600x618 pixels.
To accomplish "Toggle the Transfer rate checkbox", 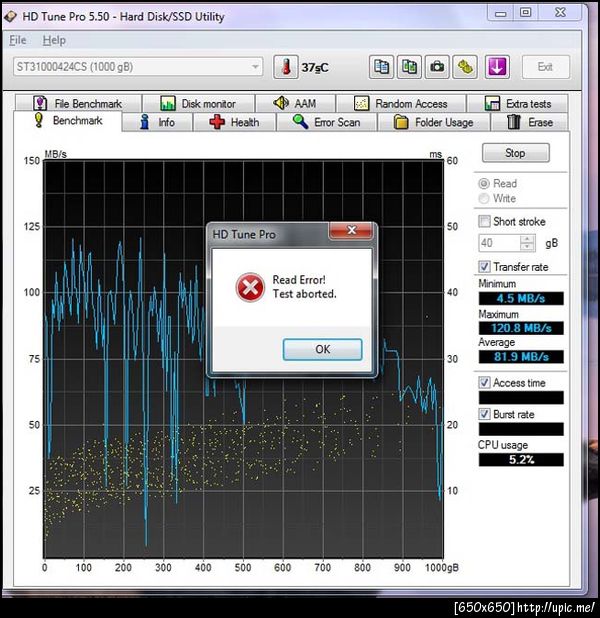I will pyautogui.click(x=484, y=267).
